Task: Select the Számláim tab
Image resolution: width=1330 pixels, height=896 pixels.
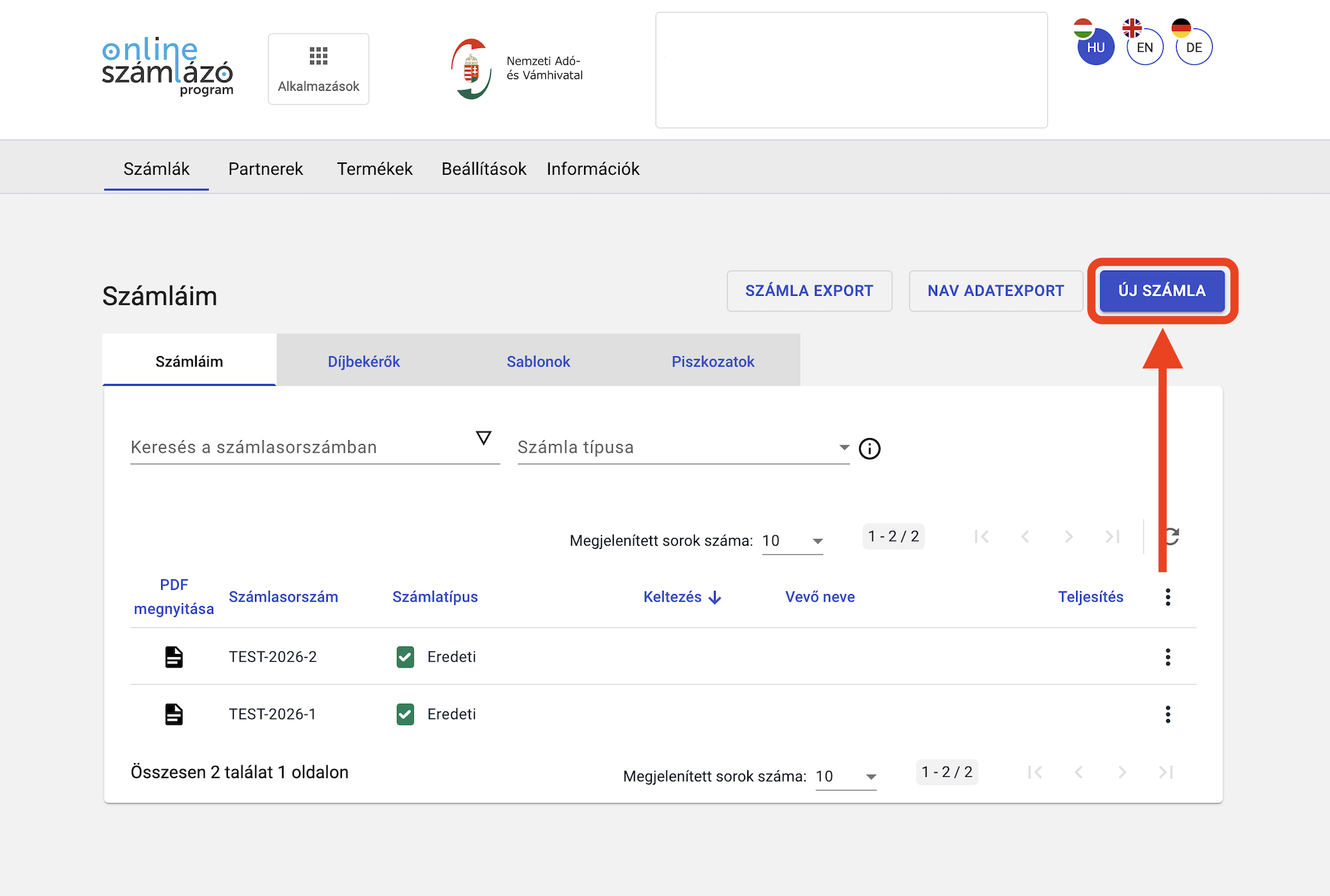Action: [x=189, y=361]
